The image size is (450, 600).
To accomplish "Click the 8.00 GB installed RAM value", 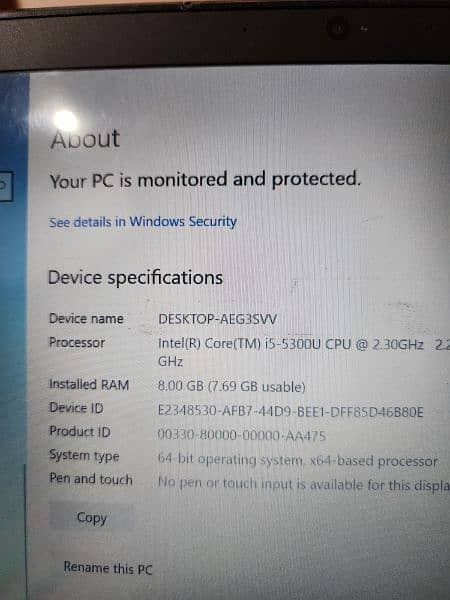I will 232,386.
